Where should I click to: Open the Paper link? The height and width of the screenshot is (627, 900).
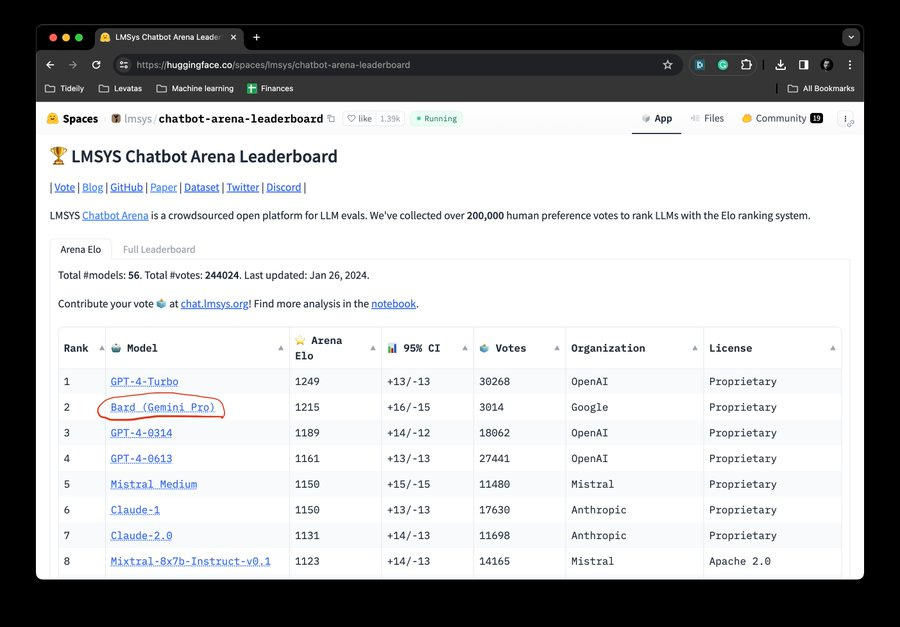tap(164, 187)
